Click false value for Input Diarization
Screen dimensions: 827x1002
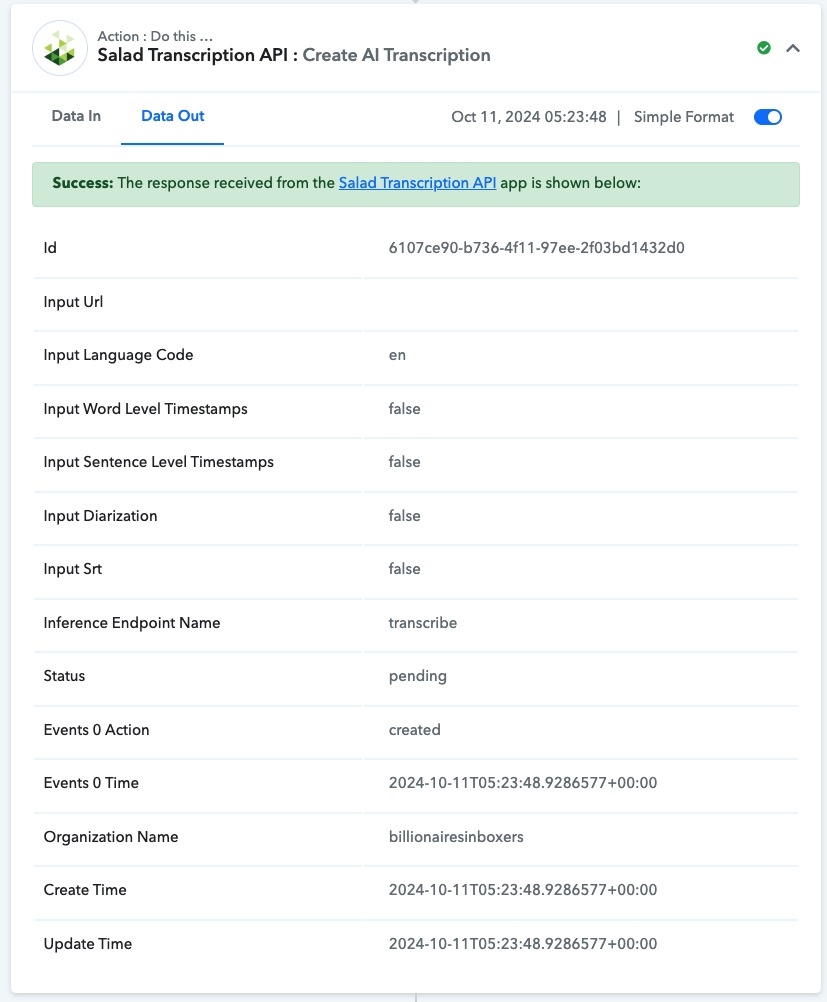click(x=405, y=516)
